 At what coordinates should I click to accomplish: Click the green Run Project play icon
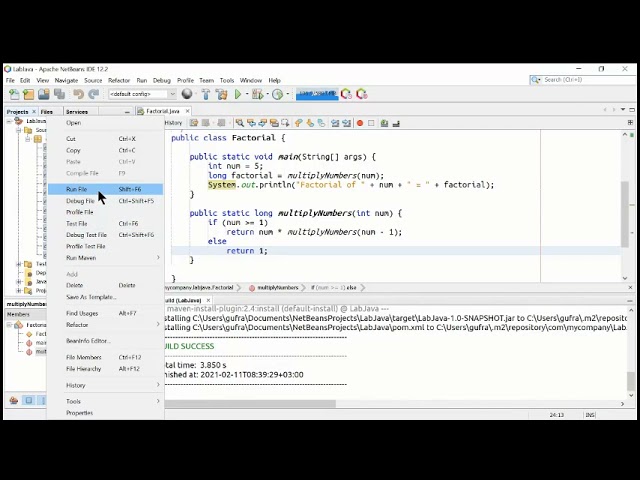click(238, 94)
